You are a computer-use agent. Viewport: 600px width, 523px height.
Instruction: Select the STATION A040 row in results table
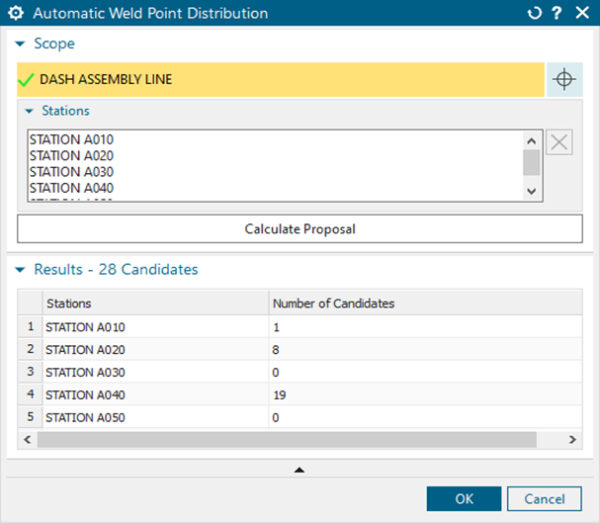click(86, 395)
